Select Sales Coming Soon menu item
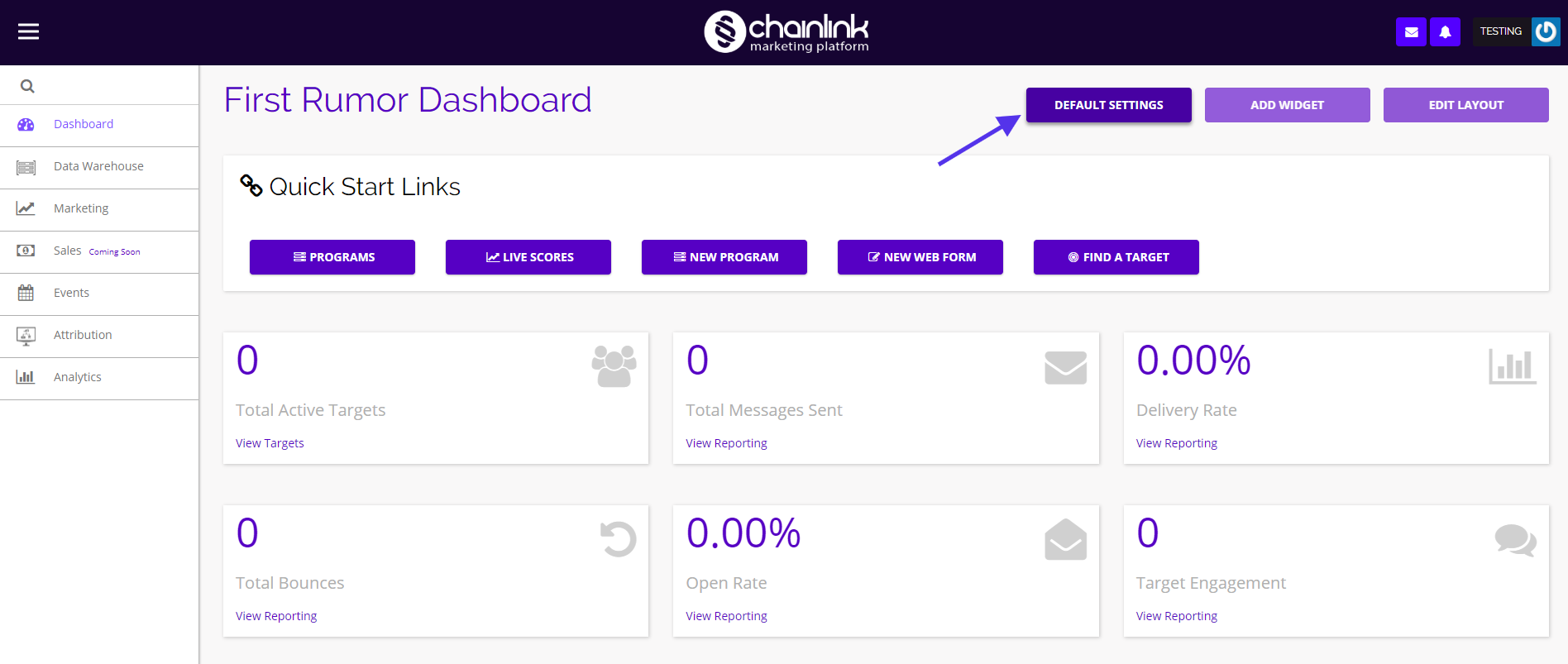Image resolution: width=1568 pixels, height=664 pixels. [99, 252]
